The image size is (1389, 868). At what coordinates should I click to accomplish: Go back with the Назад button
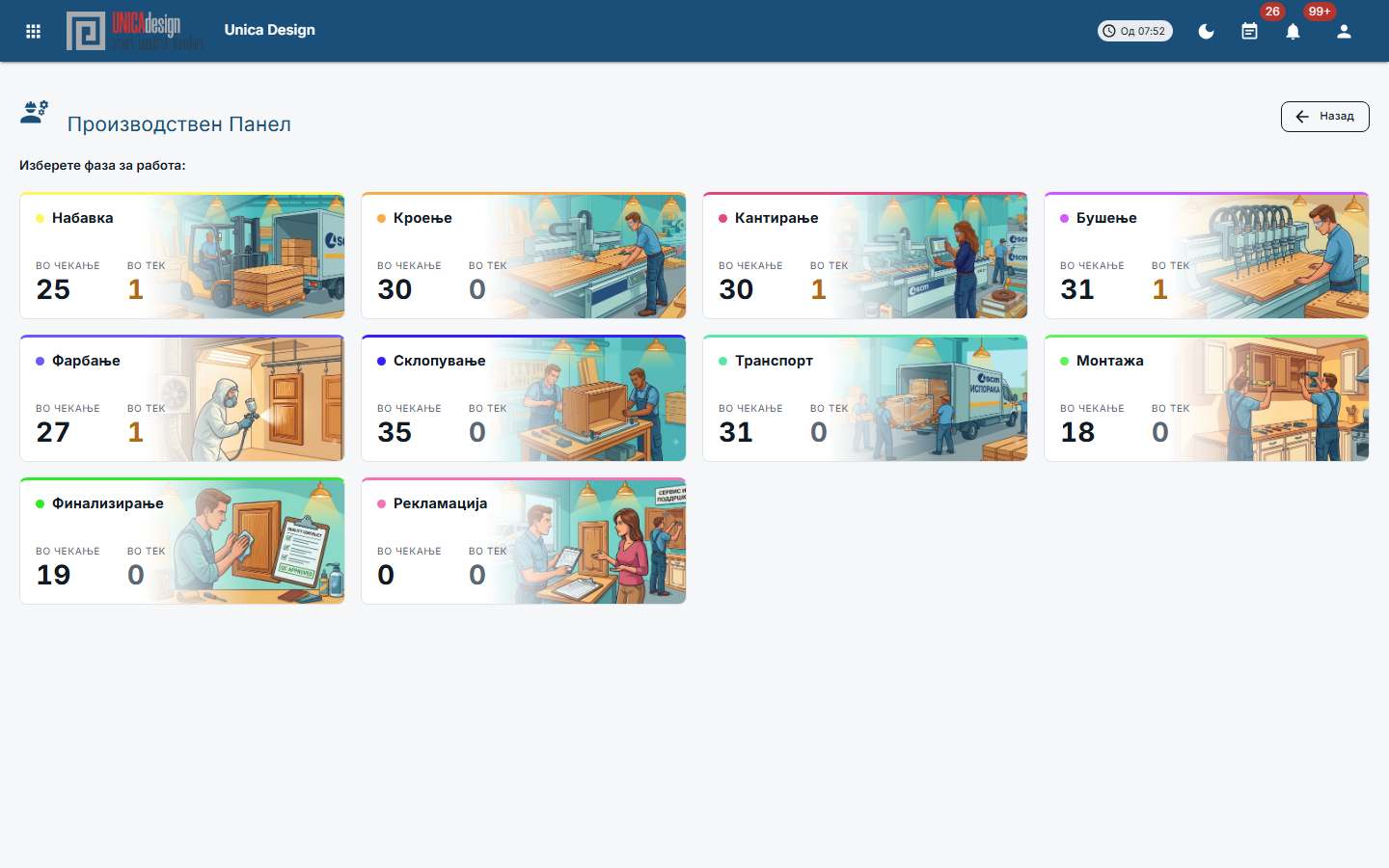pos(1325,116)
